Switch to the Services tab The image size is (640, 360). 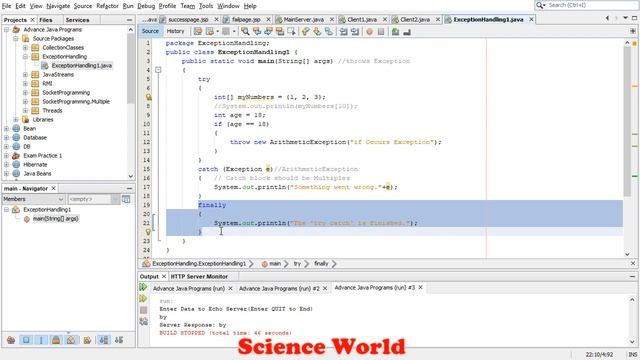point(77,20)
